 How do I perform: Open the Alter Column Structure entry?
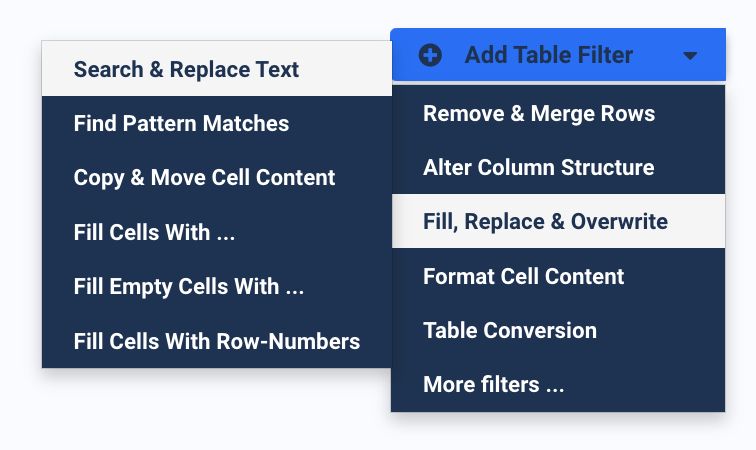[558, 167]
